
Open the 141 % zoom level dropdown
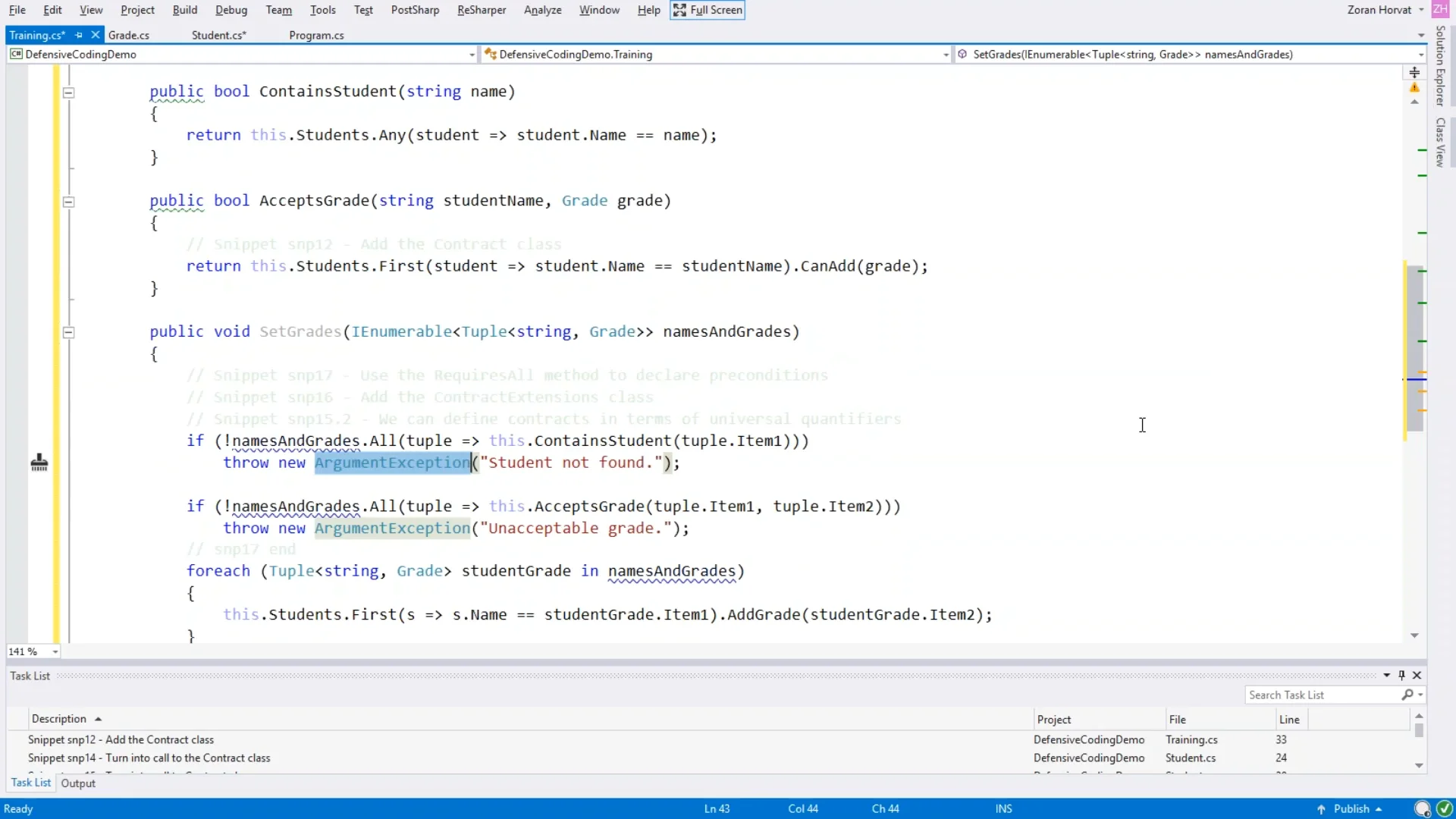[x=55, y=651]
